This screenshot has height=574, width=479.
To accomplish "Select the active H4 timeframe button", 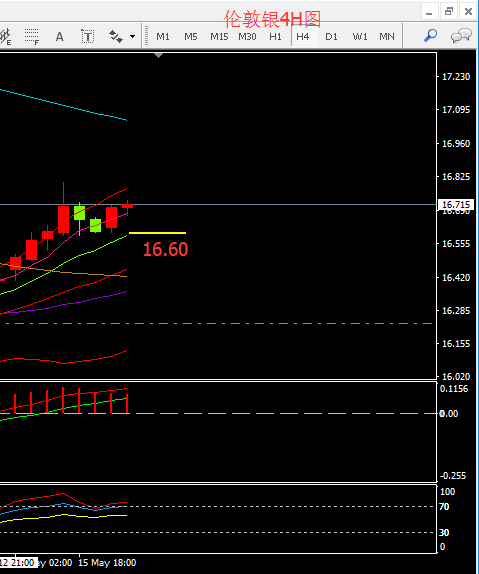I will coord(303,37).
